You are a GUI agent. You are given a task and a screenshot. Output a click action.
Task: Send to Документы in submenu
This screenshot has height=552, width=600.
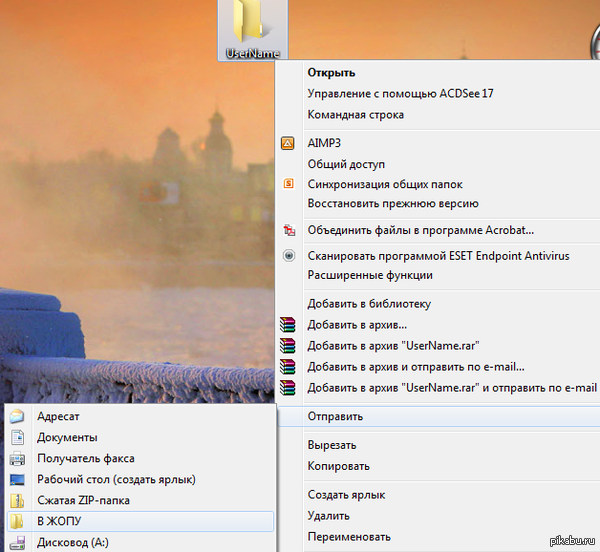(67, 438)
